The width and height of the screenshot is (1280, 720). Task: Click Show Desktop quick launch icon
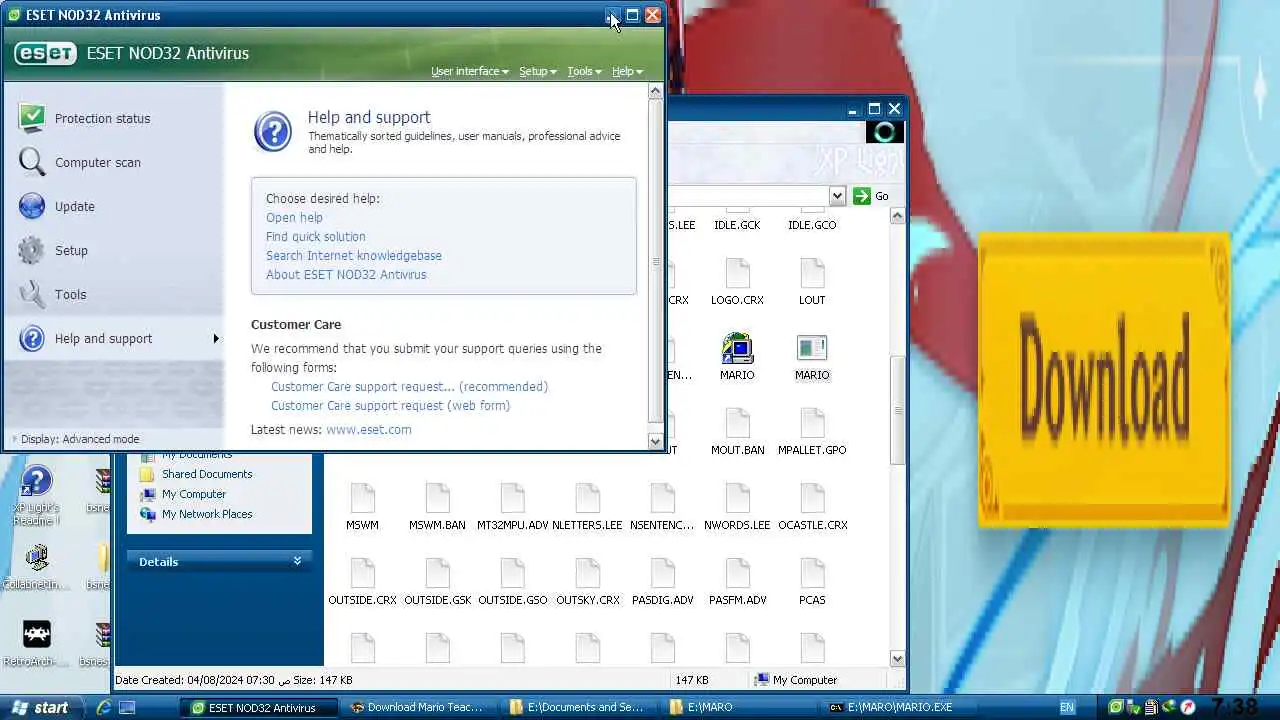[127, 707]
